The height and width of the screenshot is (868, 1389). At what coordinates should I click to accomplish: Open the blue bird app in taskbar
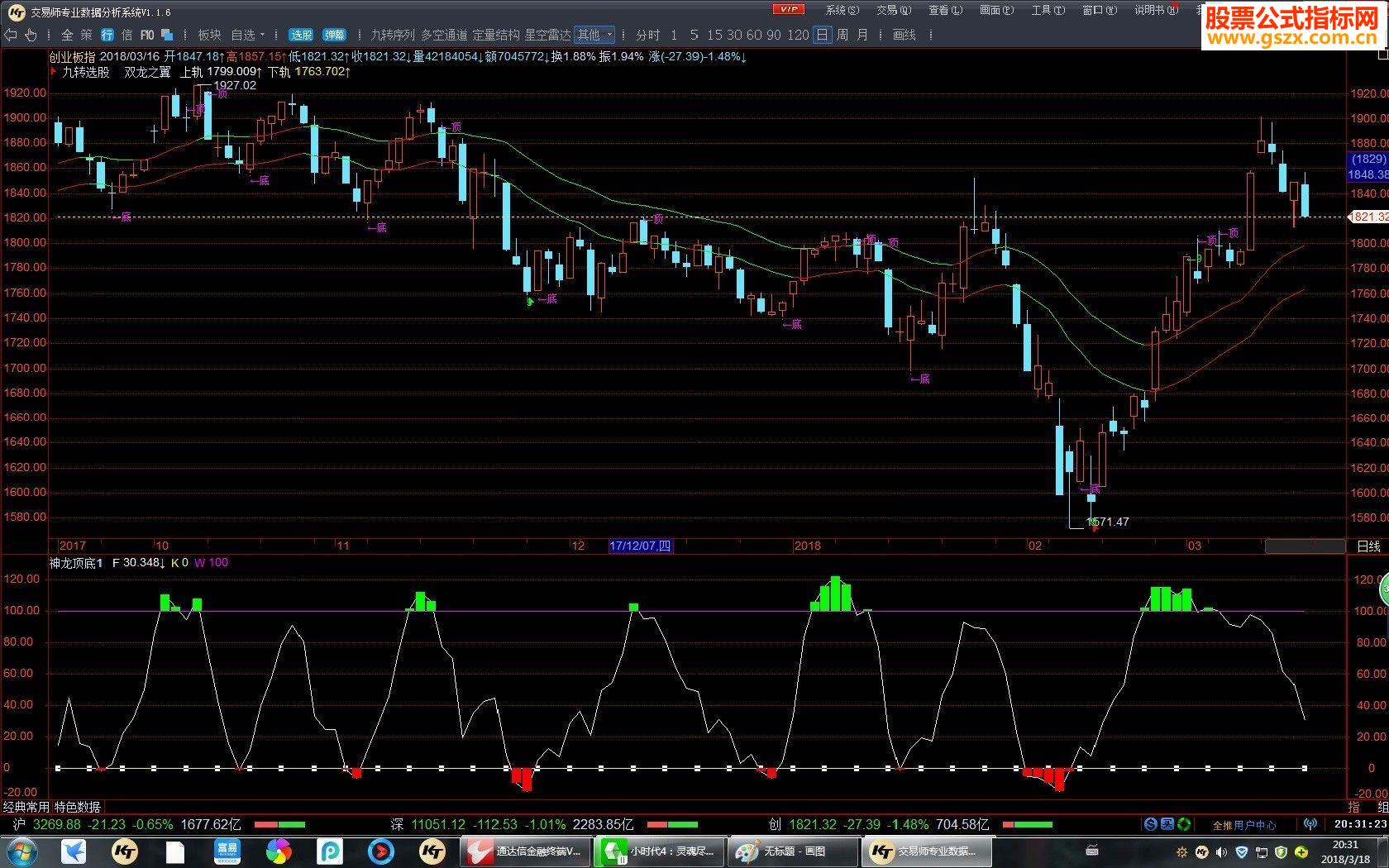pyautogui.click(x=74, y=851)
